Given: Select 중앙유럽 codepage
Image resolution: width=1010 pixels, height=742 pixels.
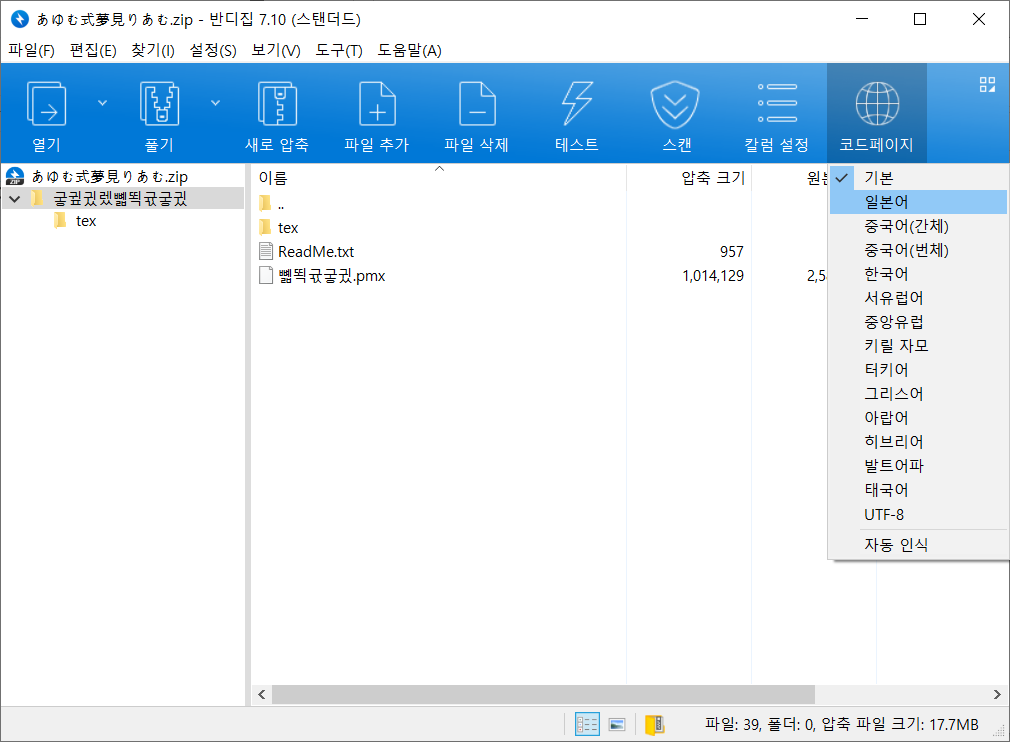Looking at the screenshot, I should tap(918, 321).
